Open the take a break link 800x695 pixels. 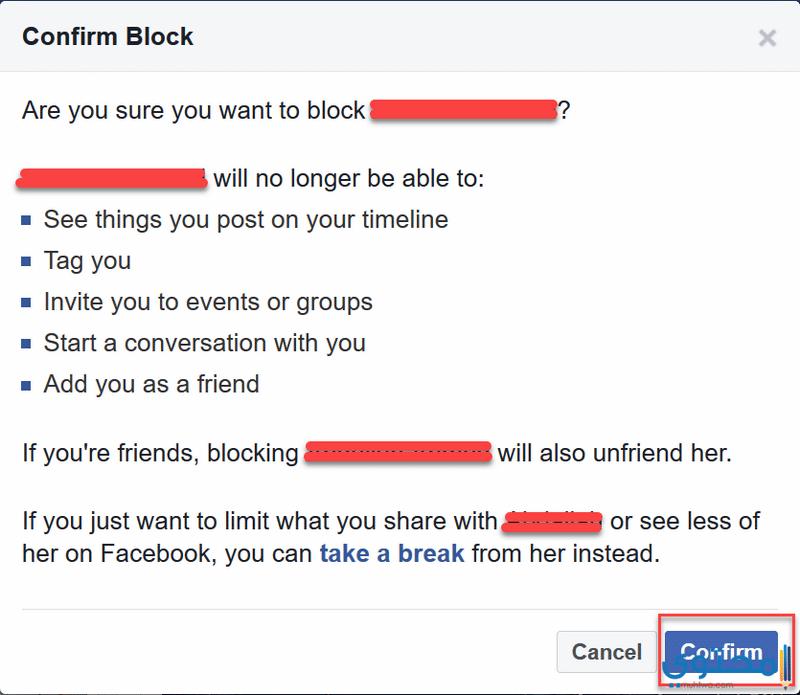click(x=392, y=554)
